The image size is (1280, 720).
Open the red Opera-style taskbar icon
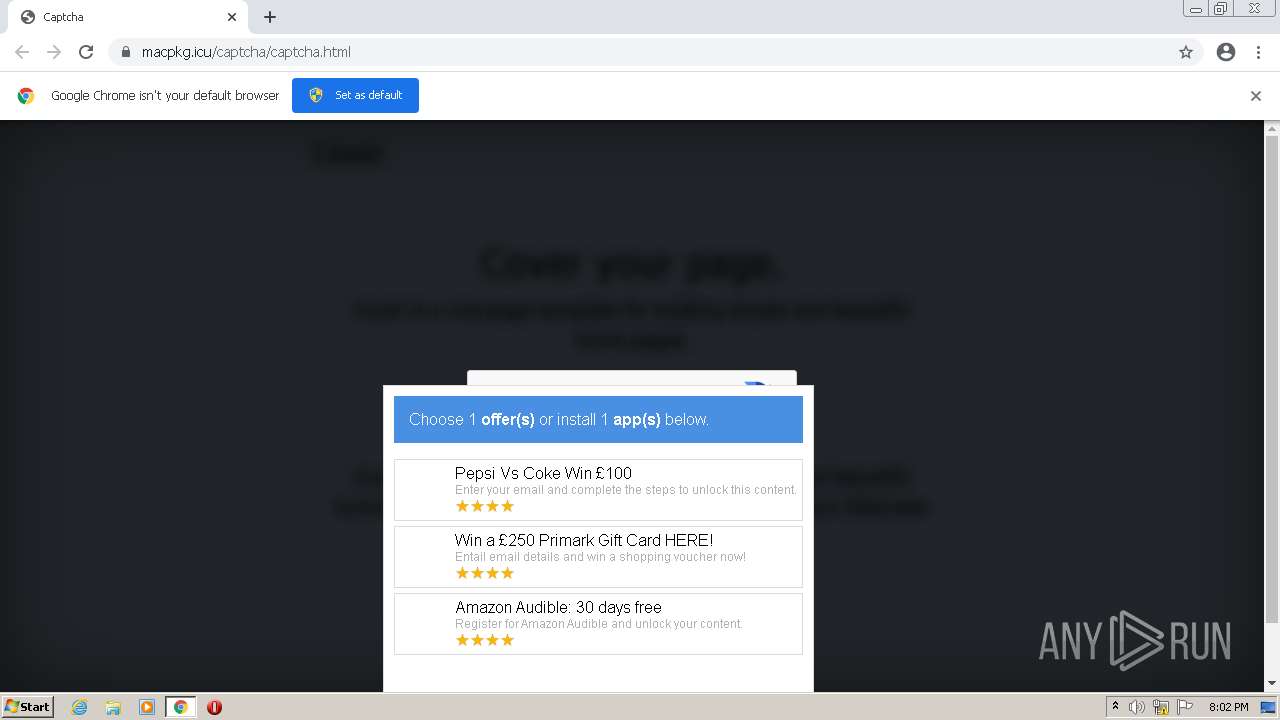click(x=214, y=707)
